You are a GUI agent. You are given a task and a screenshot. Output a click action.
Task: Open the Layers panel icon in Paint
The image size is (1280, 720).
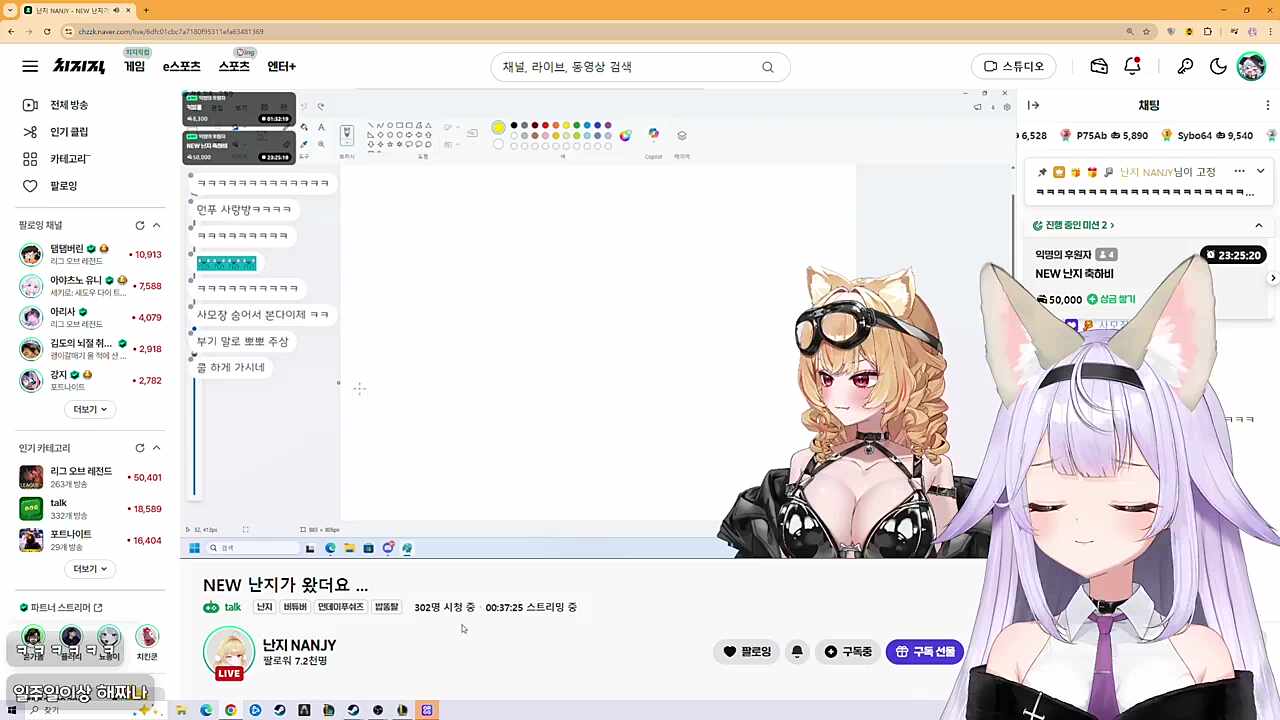[x=681, y=135]
